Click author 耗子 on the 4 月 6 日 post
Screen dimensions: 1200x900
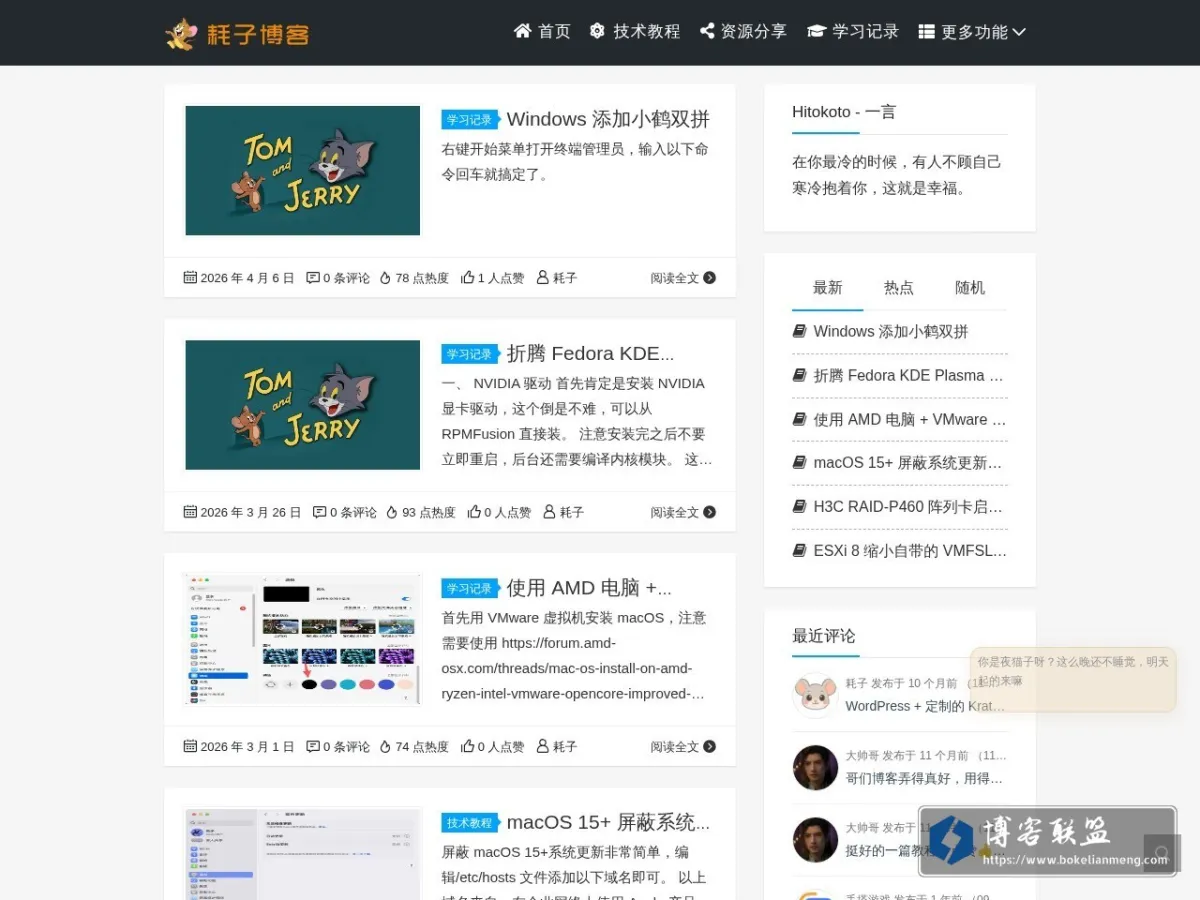[x=557, y=277]
